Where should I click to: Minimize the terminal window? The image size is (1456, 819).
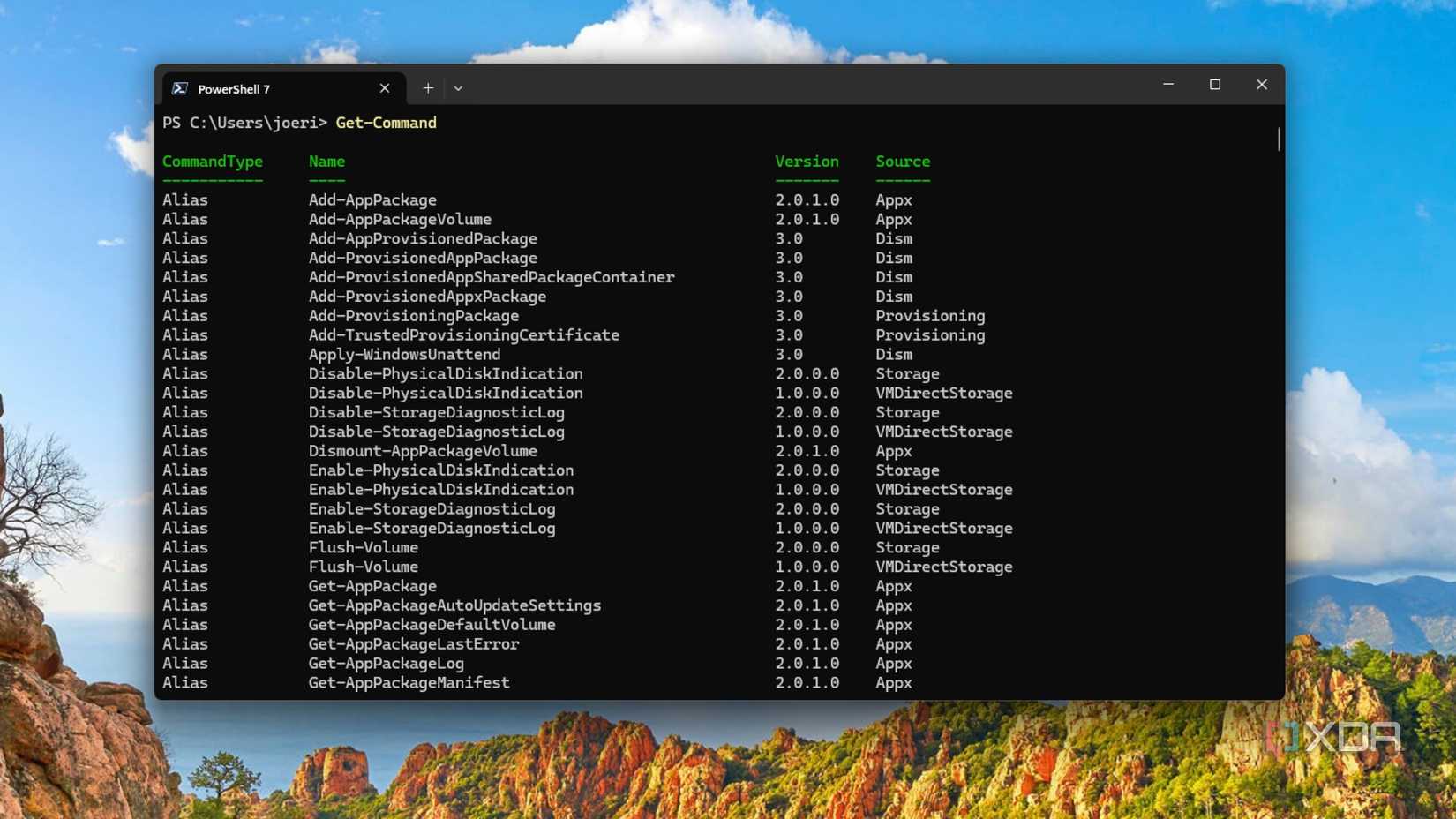point(1168,85)
